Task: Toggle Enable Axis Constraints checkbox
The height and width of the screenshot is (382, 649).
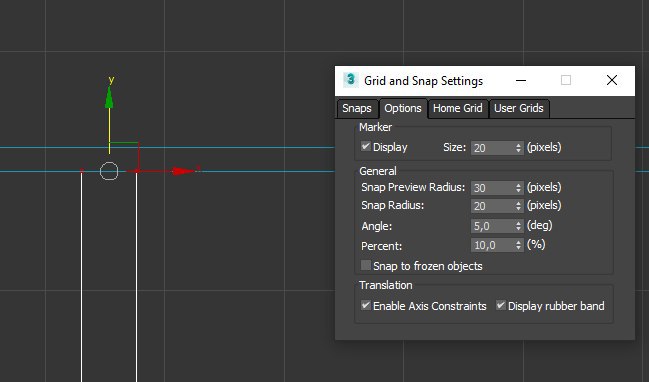Action: point(365,305)
